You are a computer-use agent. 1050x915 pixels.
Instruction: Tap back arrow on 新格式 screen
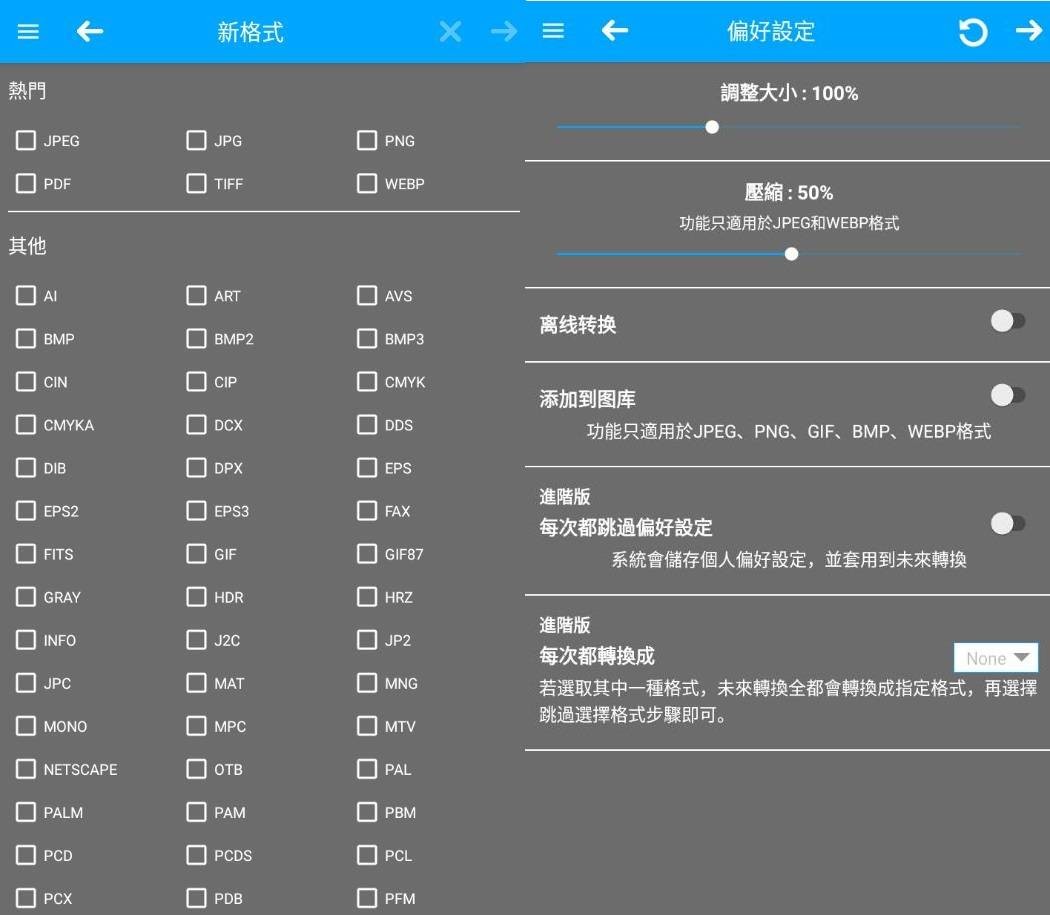[x=90, y=32]
